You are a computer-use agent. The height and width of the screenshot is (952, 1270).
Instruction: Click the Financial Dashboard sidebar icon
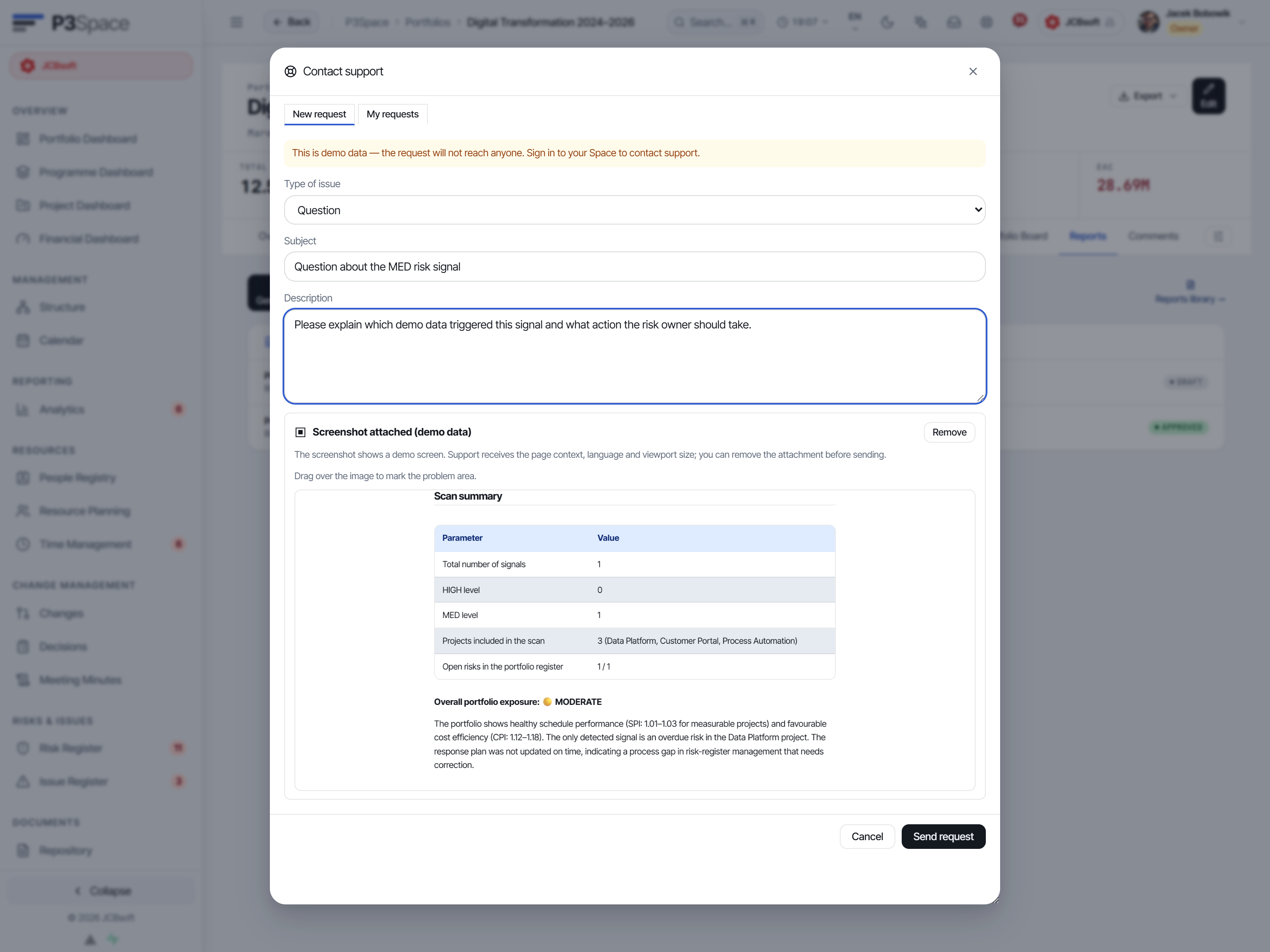coord(23,239)
